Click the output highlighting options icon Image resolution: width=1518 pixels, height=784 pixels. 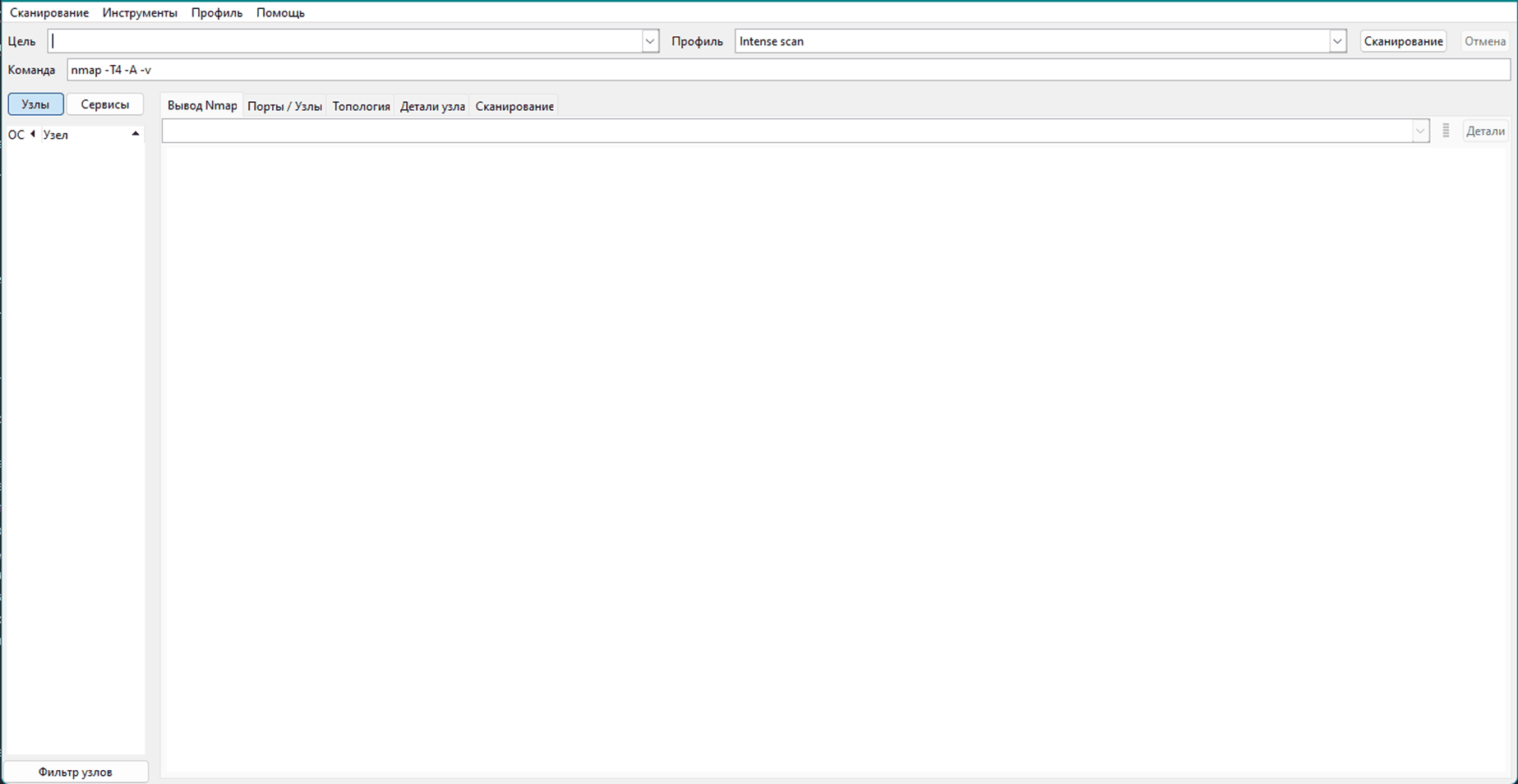point(1446,131)
